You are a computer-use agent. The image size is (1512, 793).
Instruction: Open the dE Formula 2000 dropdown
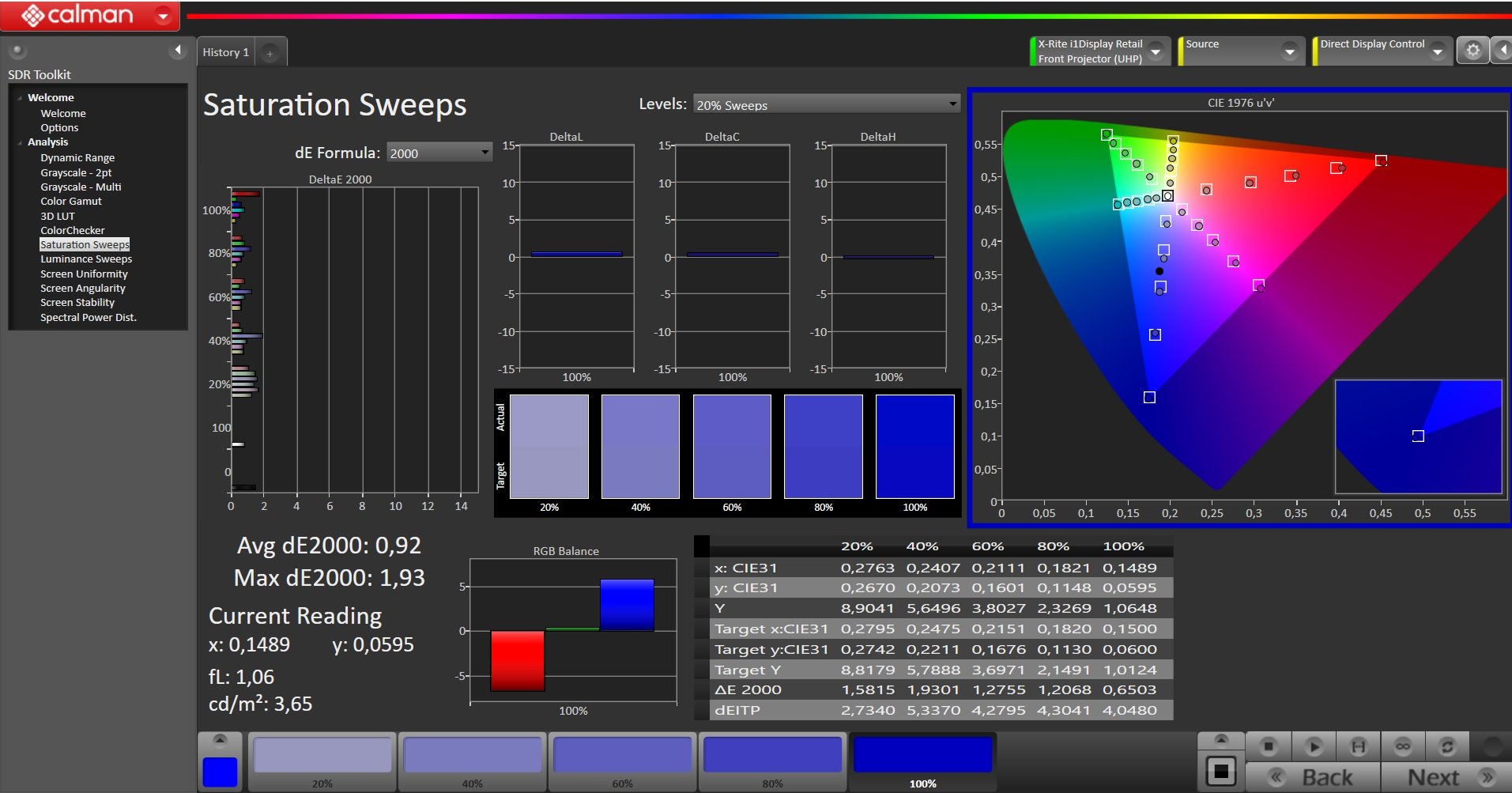(x=439, y=153)
